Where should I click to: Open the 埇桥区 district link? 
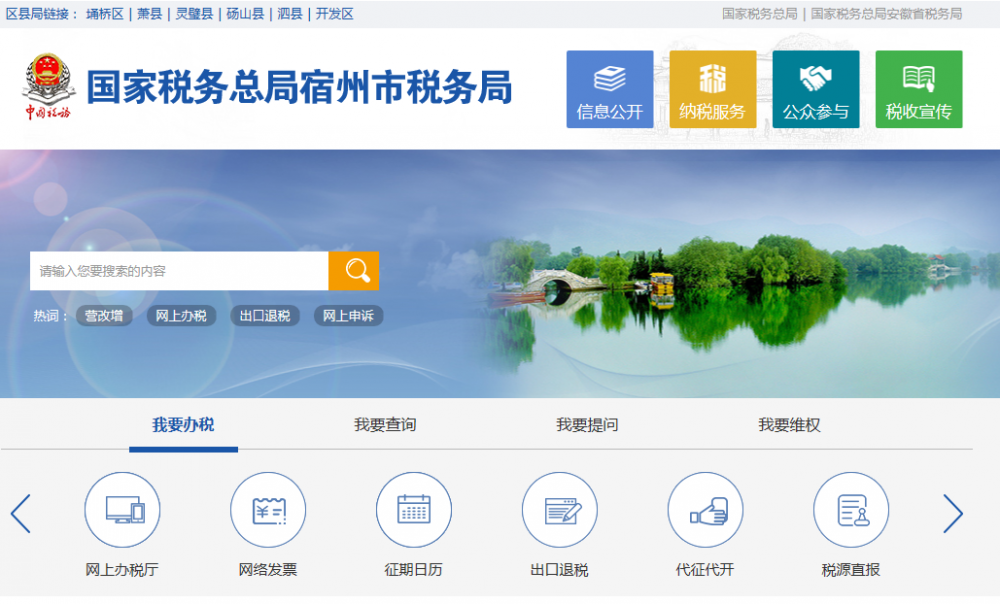[x=105, y=14]
